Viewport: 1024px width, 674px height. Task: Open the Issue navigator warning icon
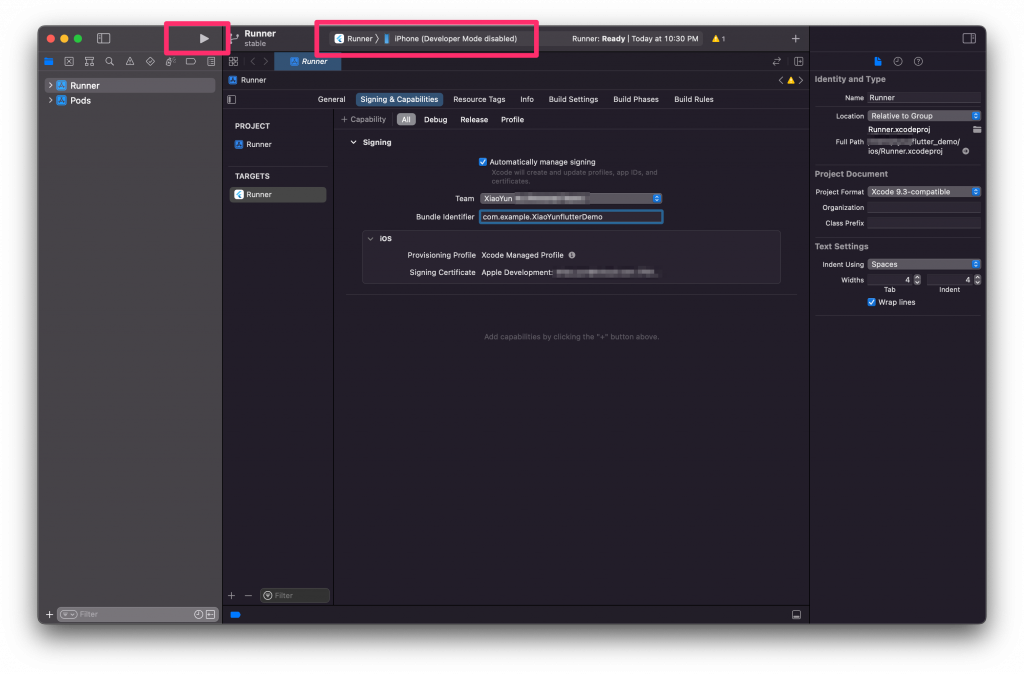point(130,61)
